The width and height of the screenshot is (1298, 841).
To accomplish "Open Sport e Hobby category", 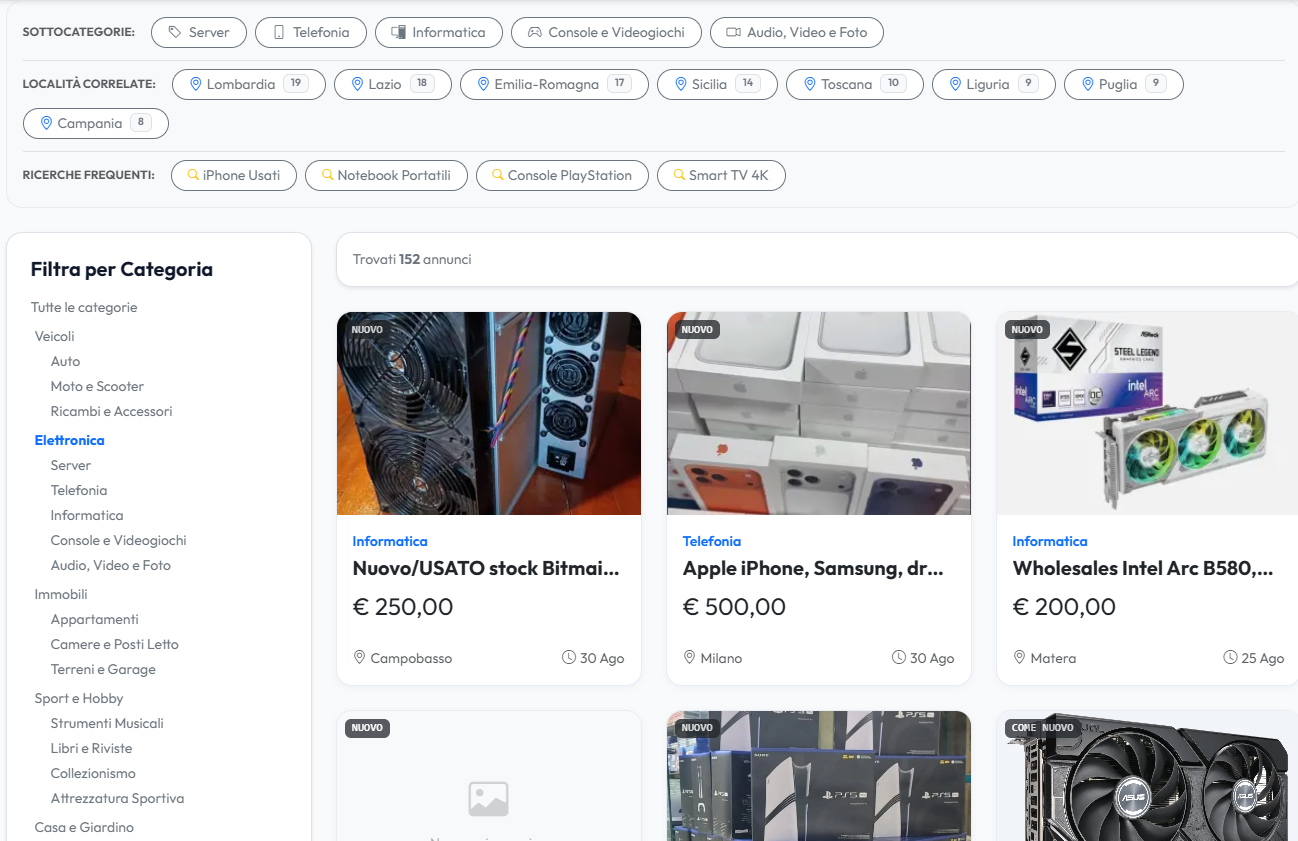I will point(79,698).
